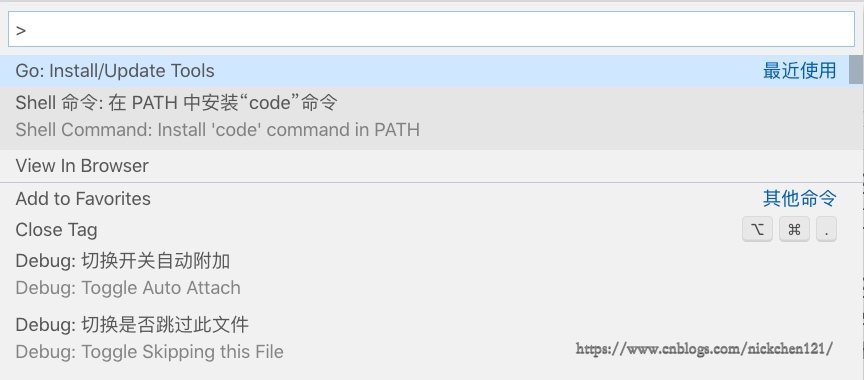Screen dimensions: 864x380
Task: Click the > prefix in the input
Action: coord(21,30)
